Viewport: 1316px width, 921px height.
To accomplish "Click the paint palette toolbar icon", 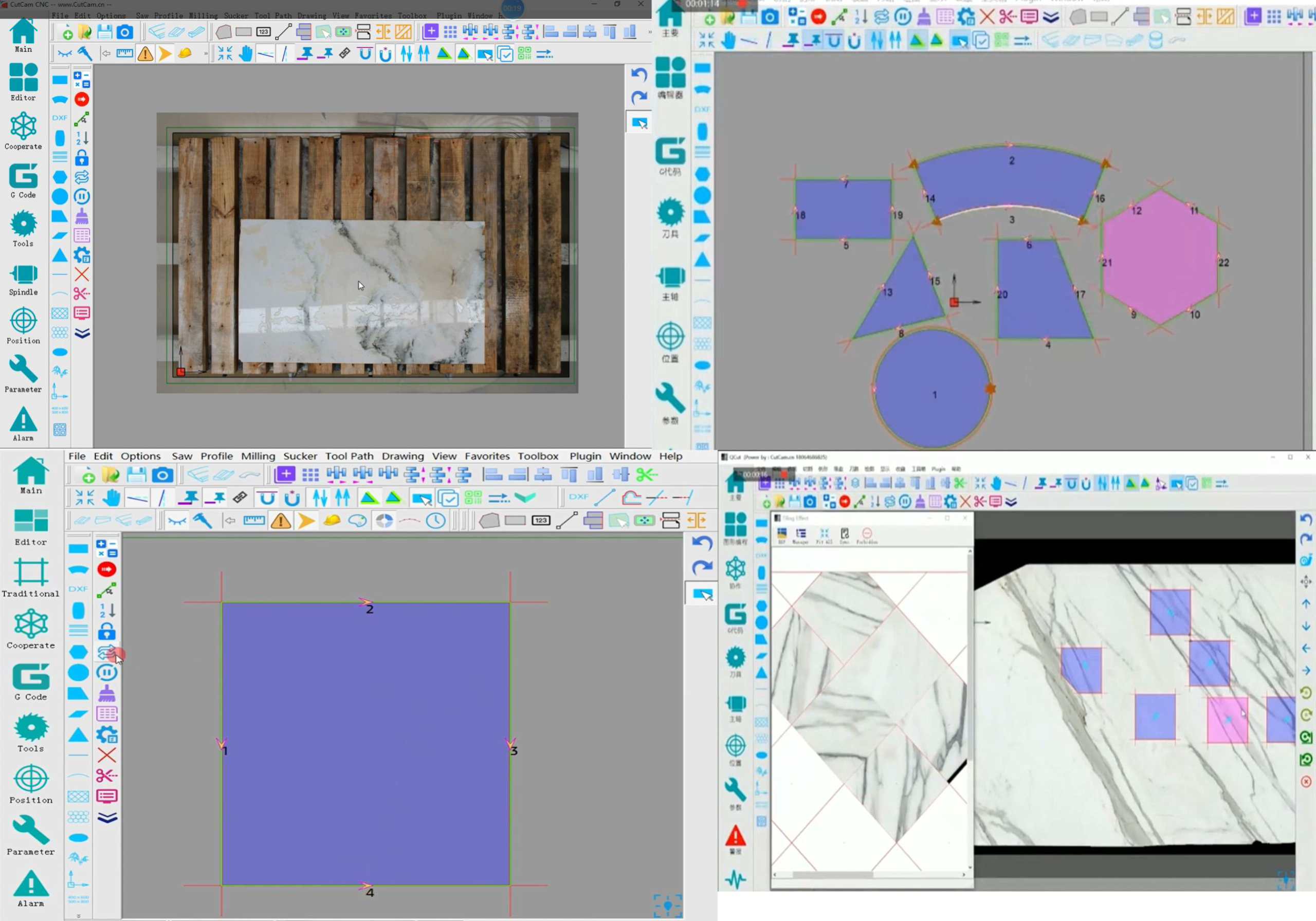I will click(x=358, y=521).
